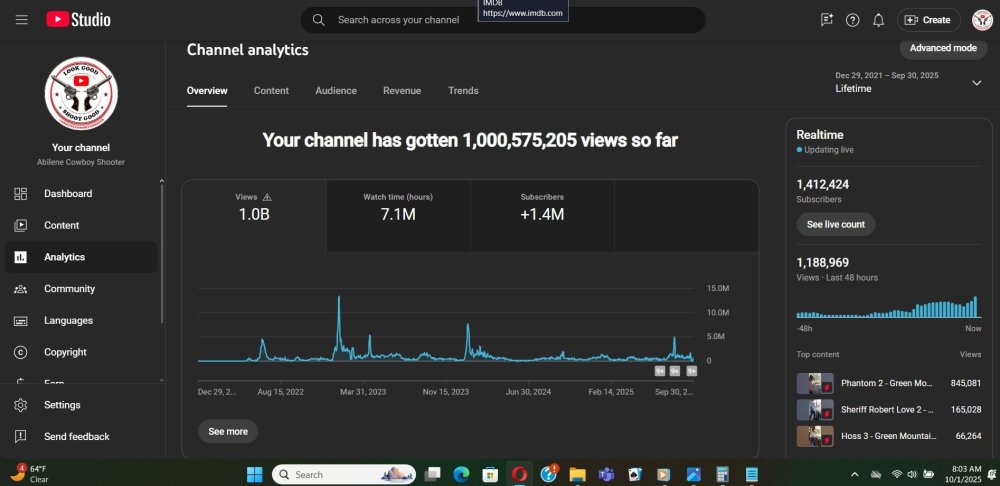Viewport: 1000px width, 486px height.
Task: Open Settings gear in sidebar
Action: pos(61,405)
